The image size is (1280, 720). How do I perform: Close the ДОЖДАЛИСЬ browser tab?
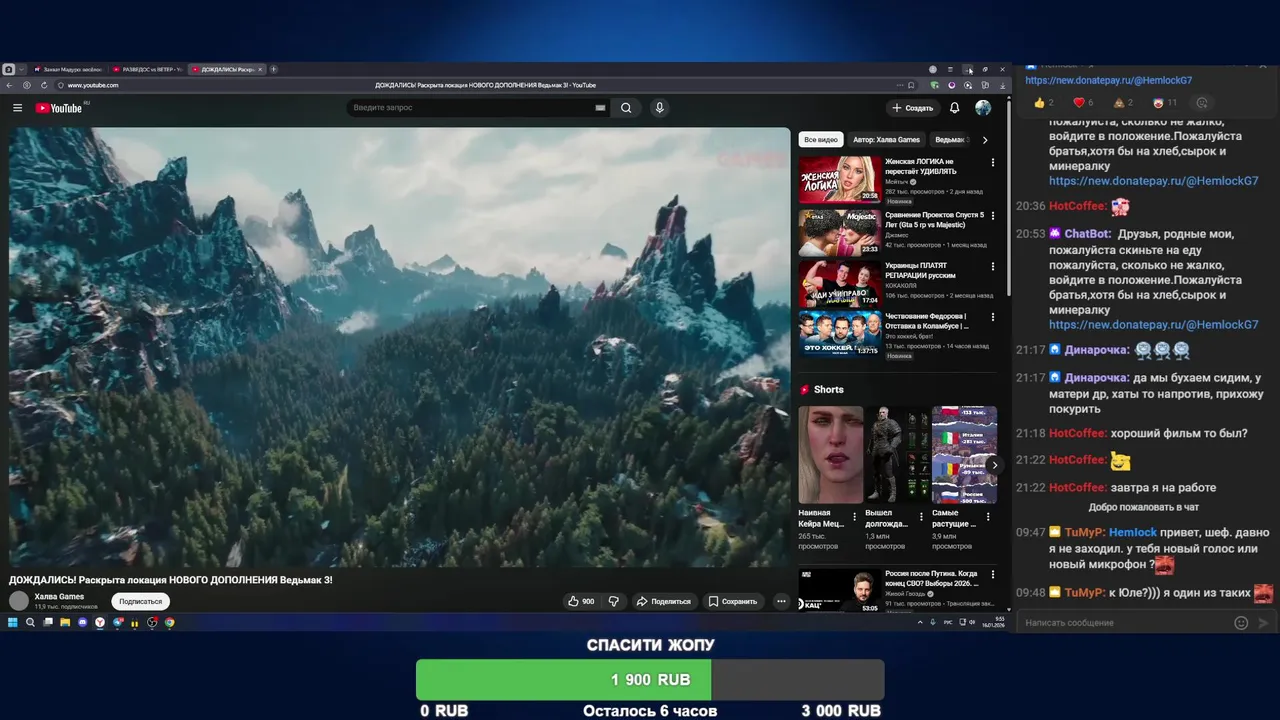[x=260, y=70]
